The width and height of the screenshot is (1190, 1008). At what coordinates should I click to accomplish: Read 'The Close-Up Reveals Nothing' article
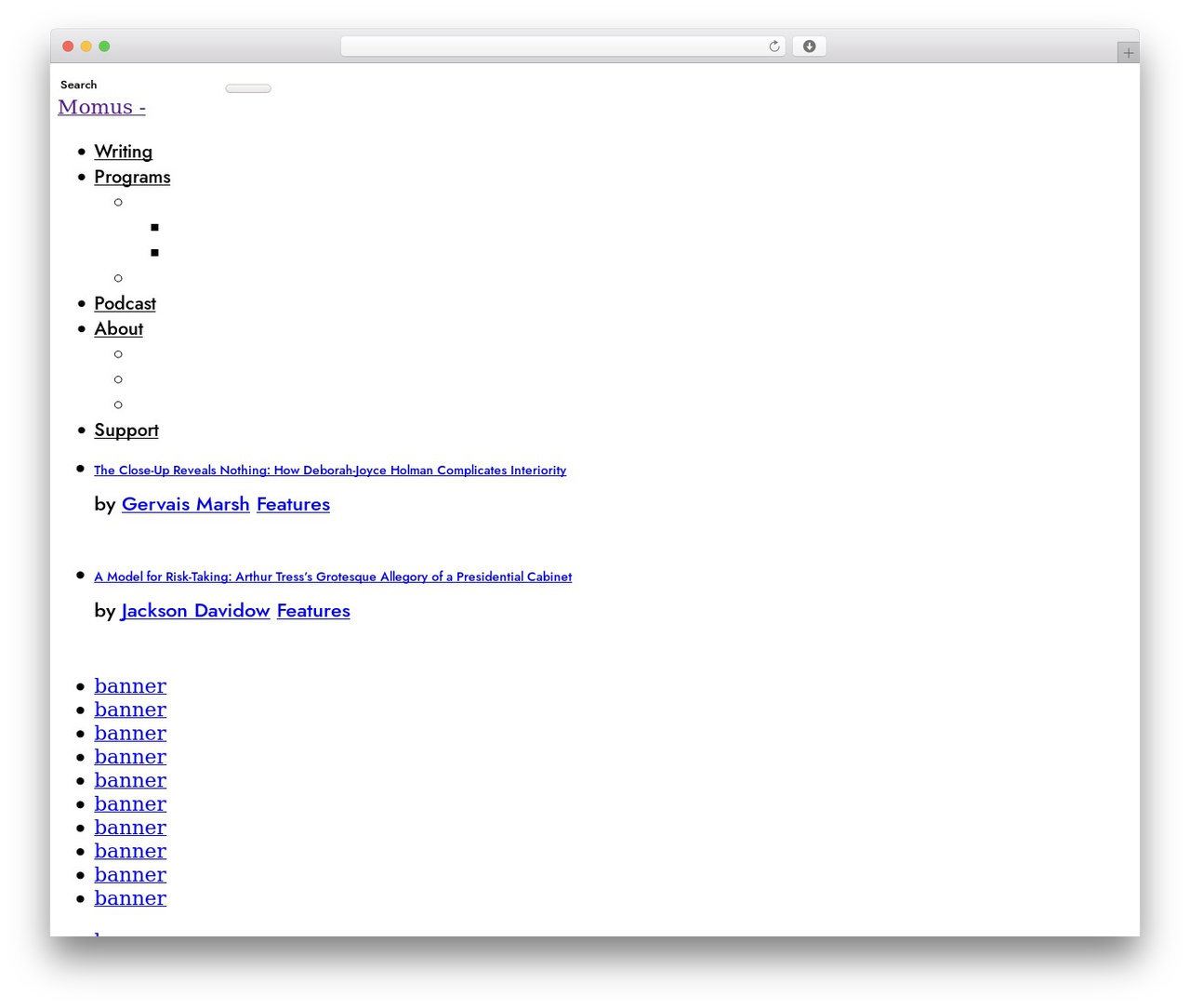click(330, 471)
